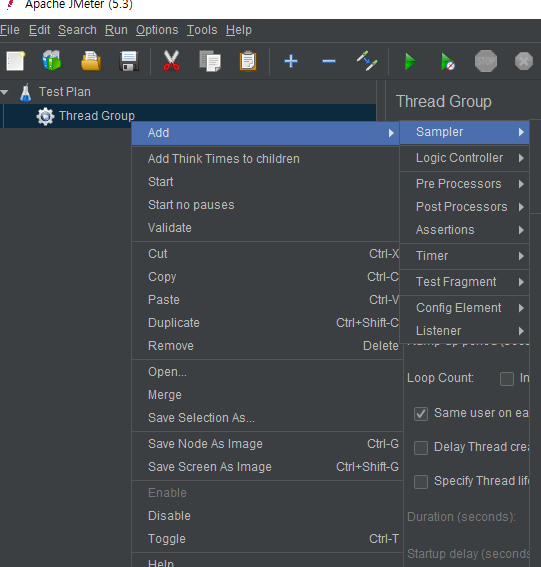Screen dimensions: 541x567
Task: Choose Open... in context menu
Action: click(x=267, y=372)
